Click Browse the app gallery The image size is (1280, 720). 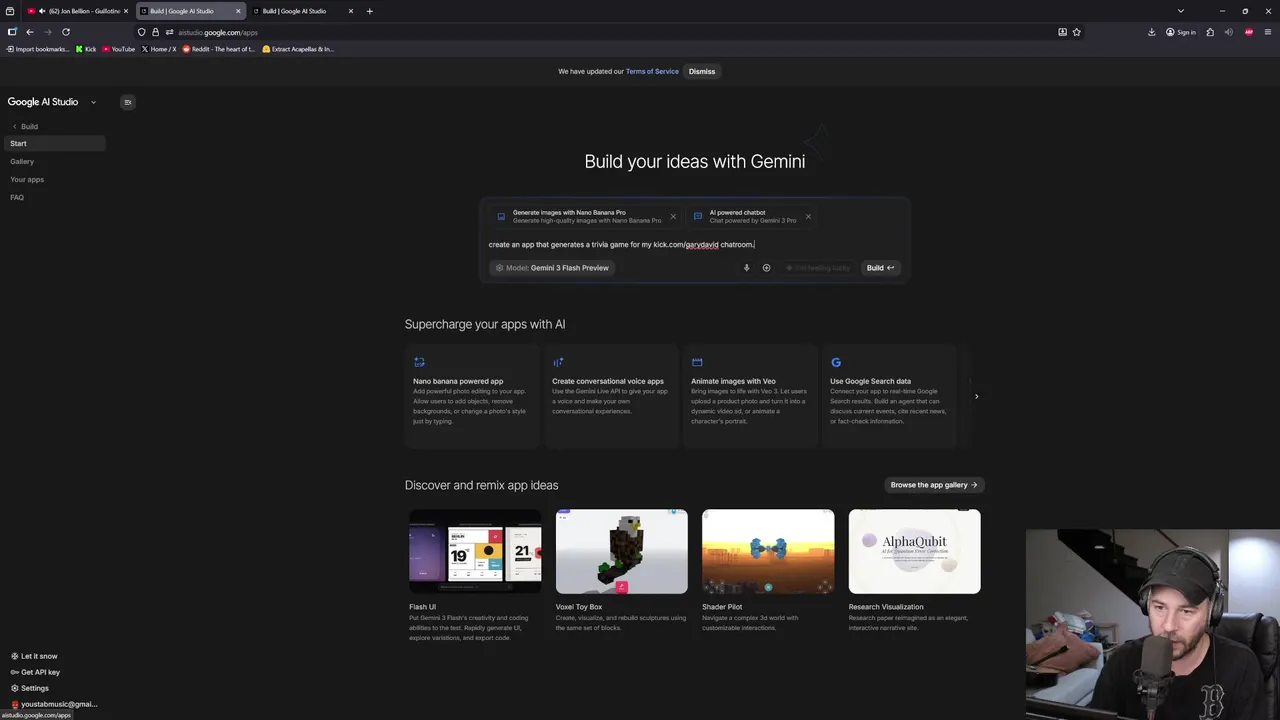coord(934,485)
